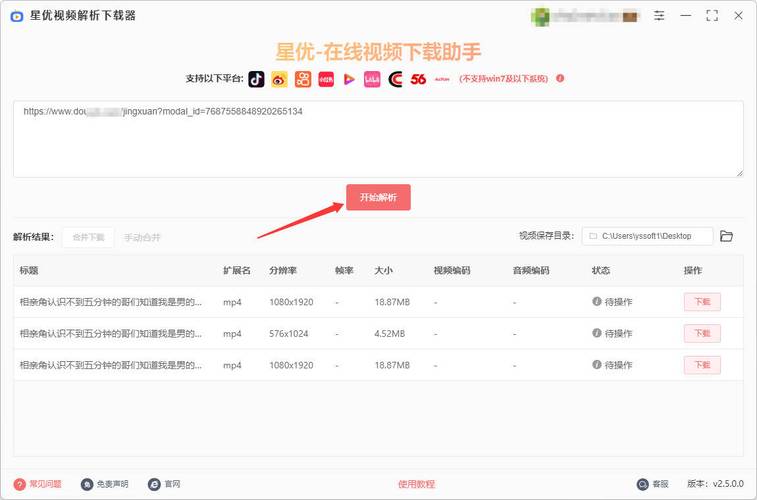Click into the video URL text area
This screenshot has height=500, width=757.
378,139
